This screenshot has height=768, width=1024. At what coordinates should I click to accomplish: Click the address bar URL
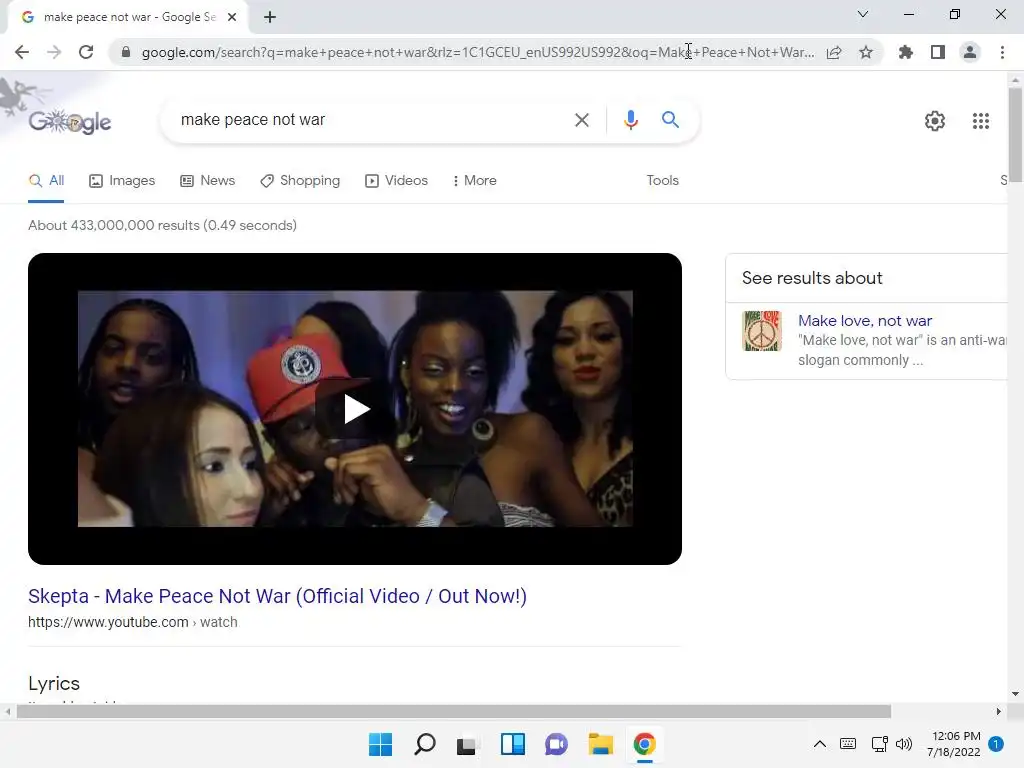tap(478, 52)
